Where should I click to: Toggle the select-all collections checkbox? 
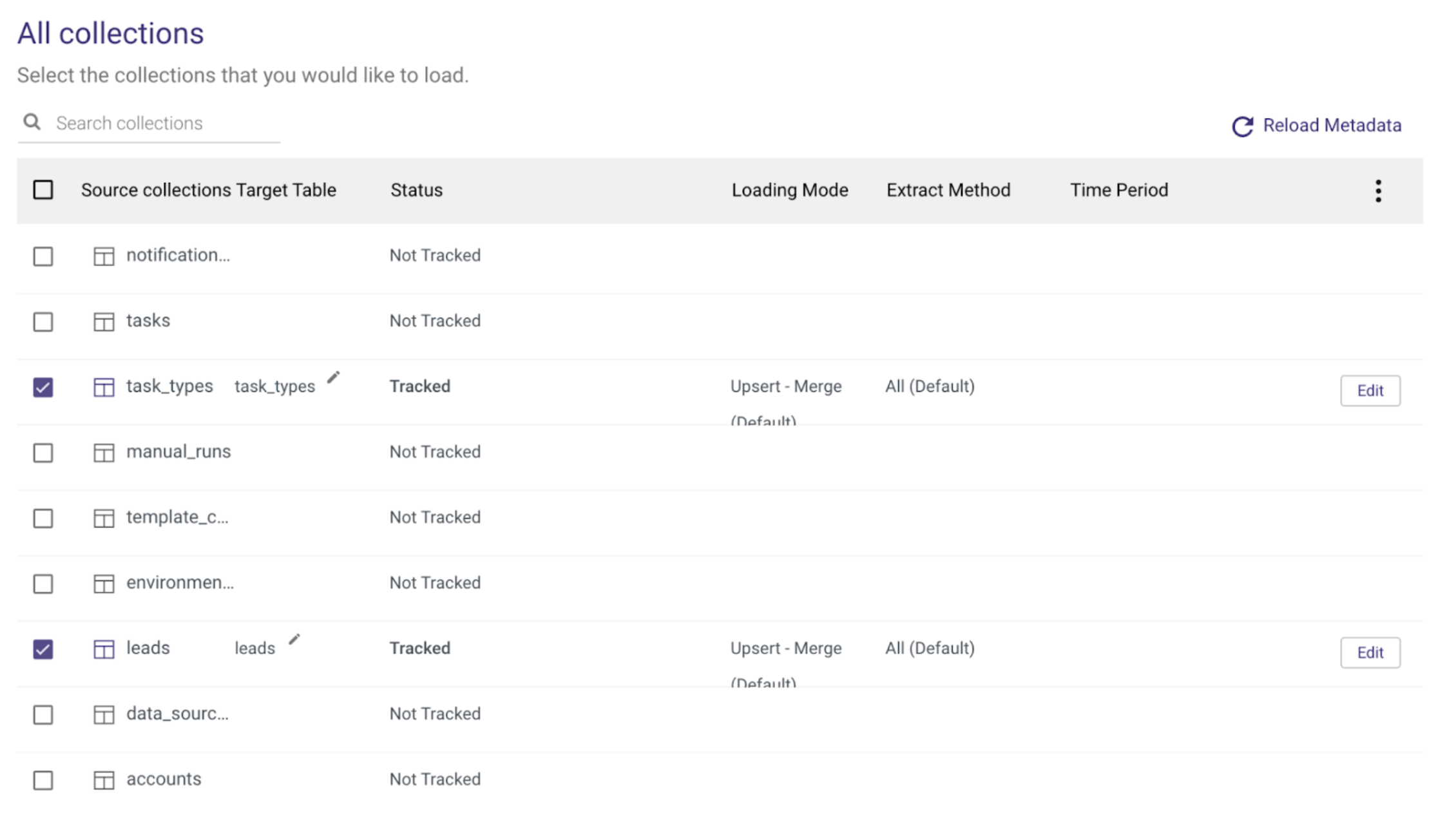coord(43,190)
